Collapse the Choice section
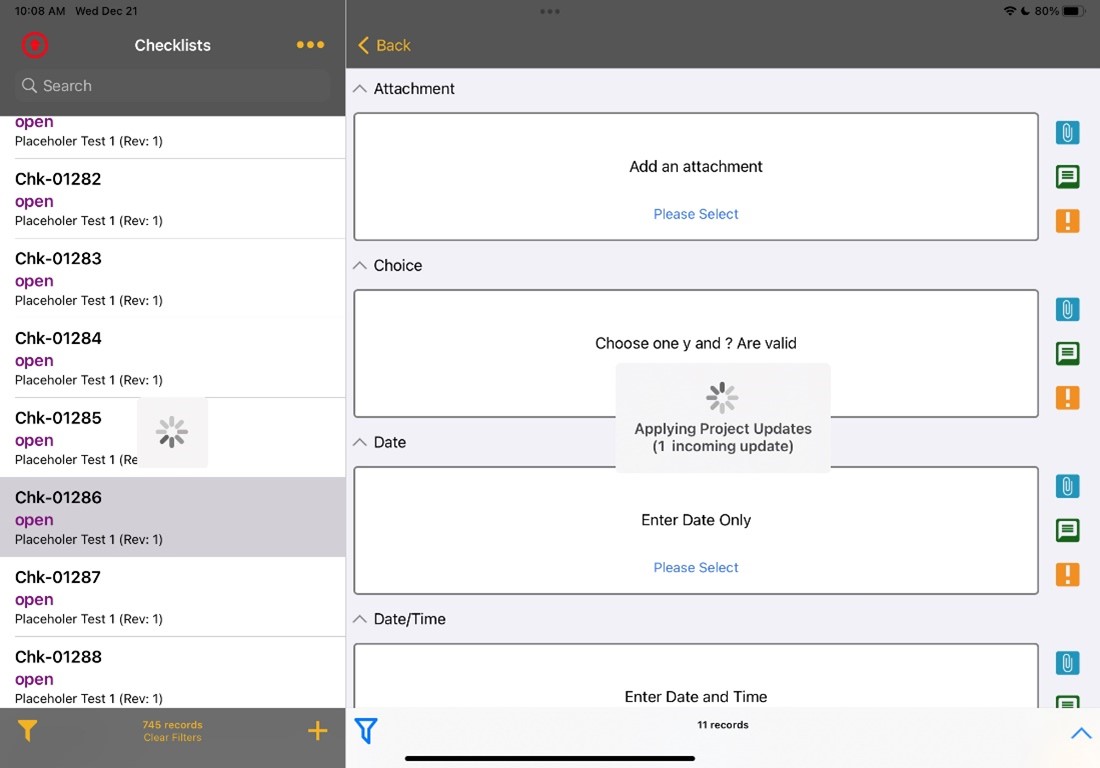The image size is (1100, 768). [x=360, y=265]
